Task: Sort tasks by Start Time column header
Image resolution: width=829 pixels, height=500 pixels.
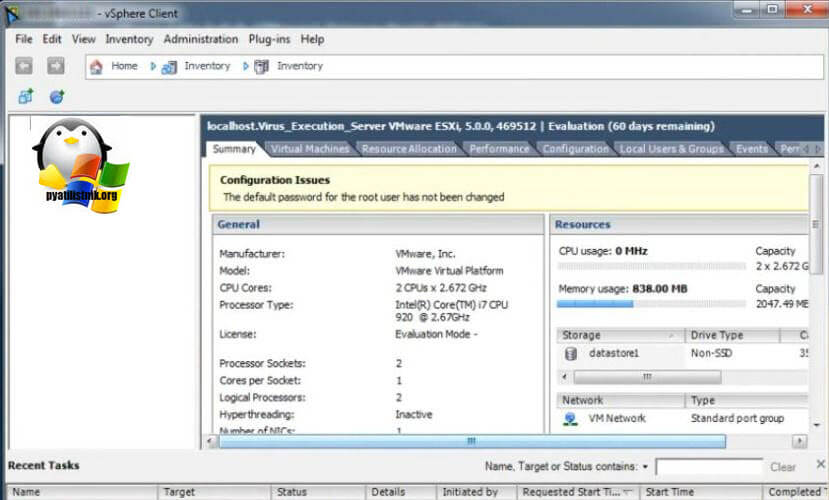Action: (x=701, y=492)
